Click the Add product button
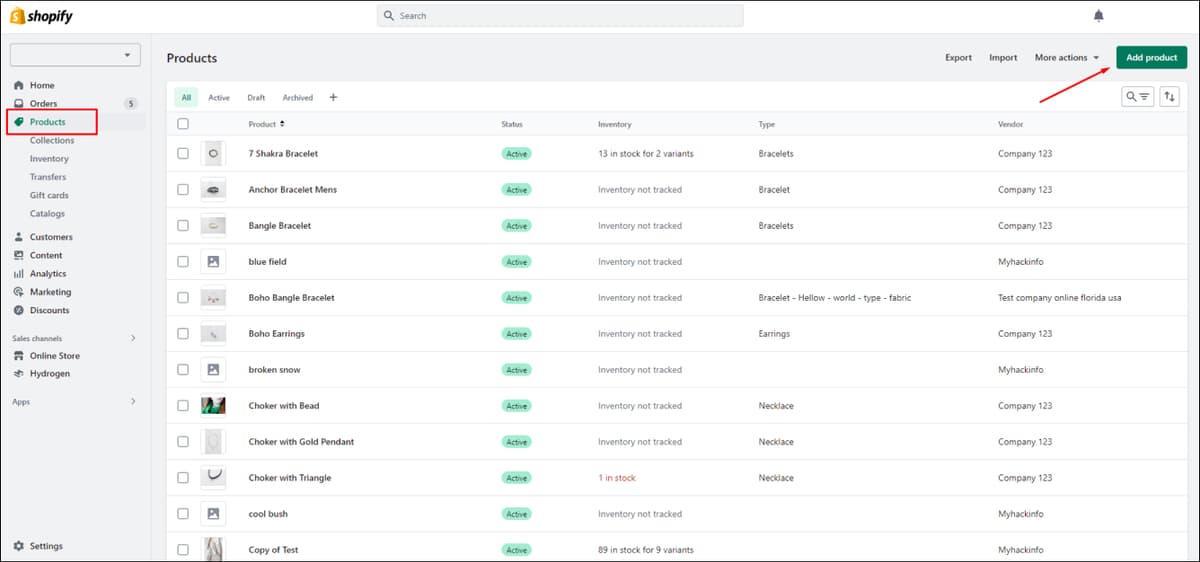This screenshot has width=1200, height=562. (1151, 57)
